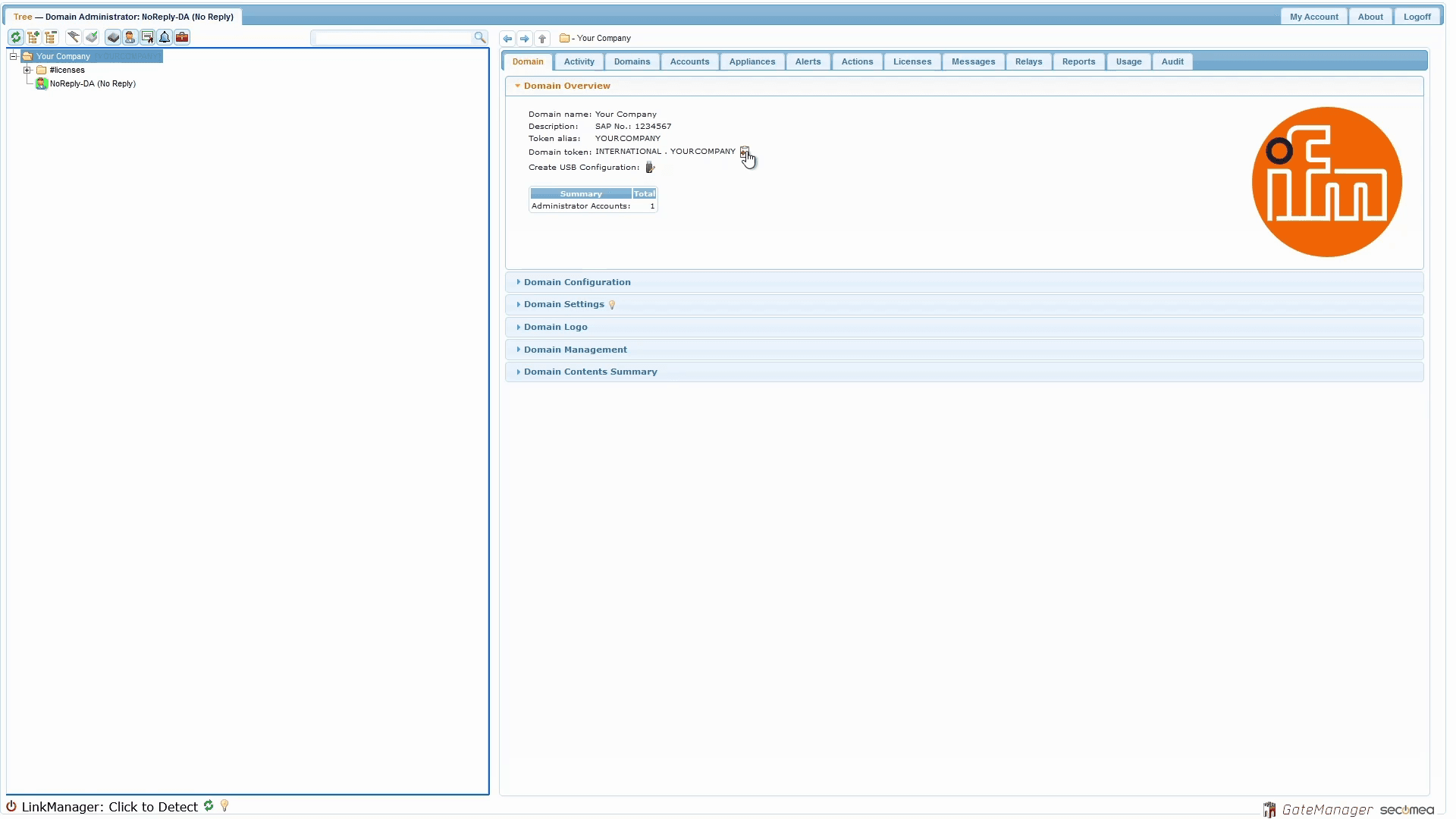Viewport: 1456px width, 819px height.
Task: Click the collapse all tree nodes icon
Action: (x=51, y=37)
